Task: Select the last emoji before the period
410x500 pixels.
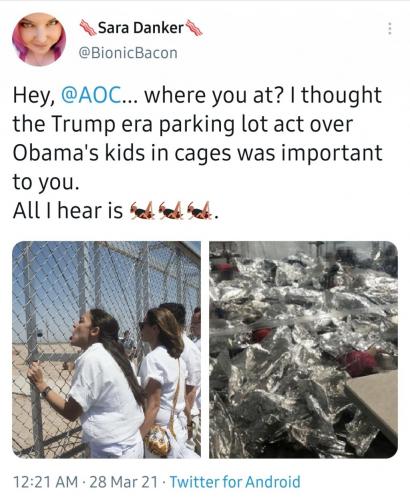Action: [199, 211]
